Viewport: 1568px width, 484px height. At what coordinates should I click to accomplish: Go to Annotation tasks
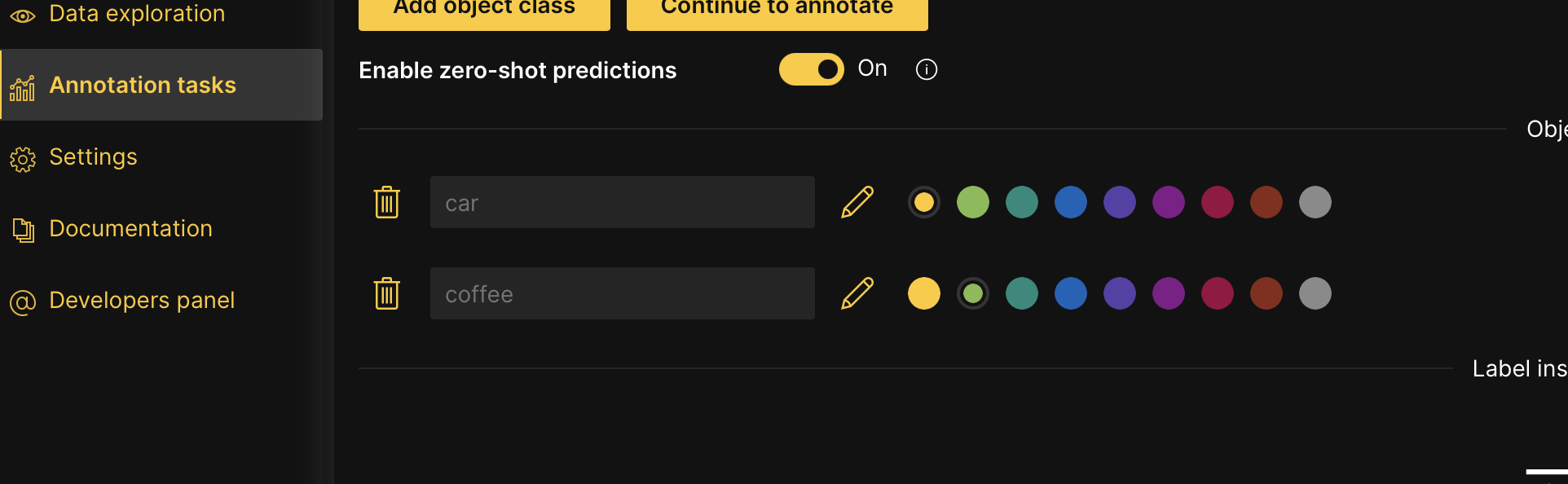click(143, 85)
